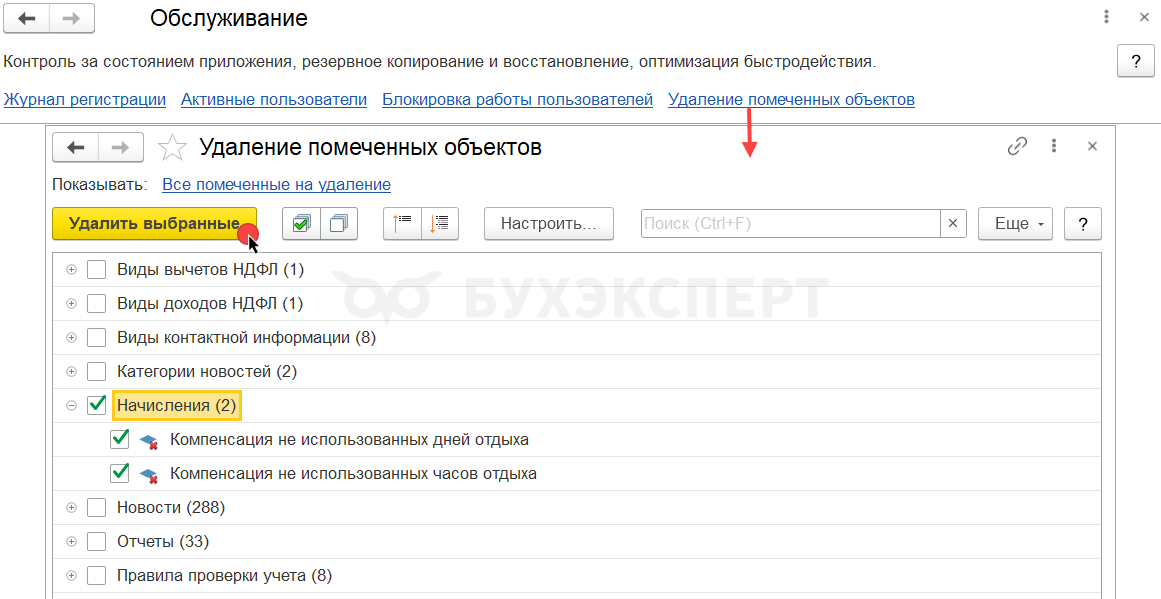The image size is (1161, 599).
Task: Tick the Виды контактной информации checkbox
Action: click(x=96, y=338)
